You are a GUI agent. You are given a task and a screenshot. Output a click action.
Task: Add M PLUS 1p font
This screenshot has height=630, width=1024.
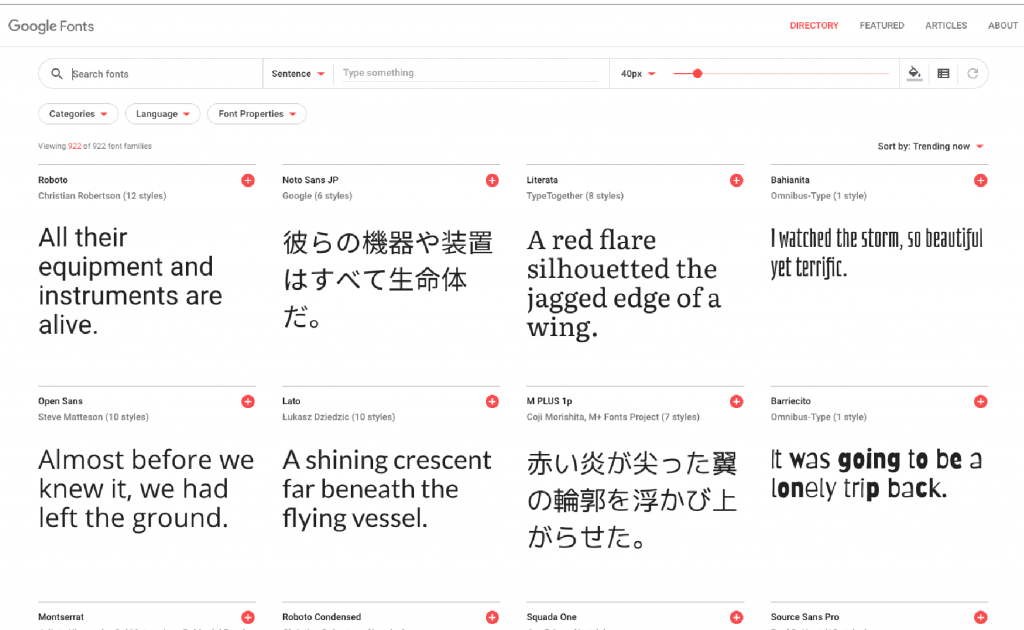737,402
